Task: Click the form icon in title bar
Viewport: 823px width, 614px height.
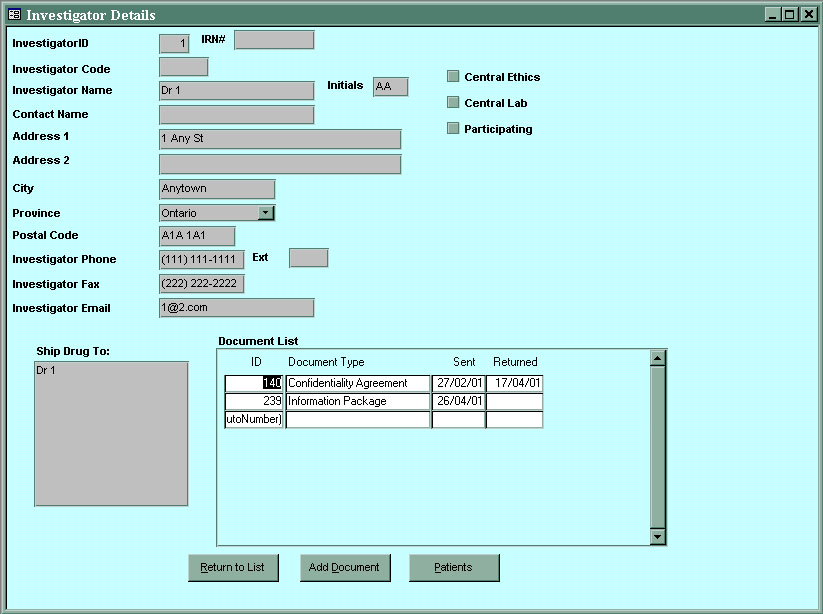Action: 14,15
